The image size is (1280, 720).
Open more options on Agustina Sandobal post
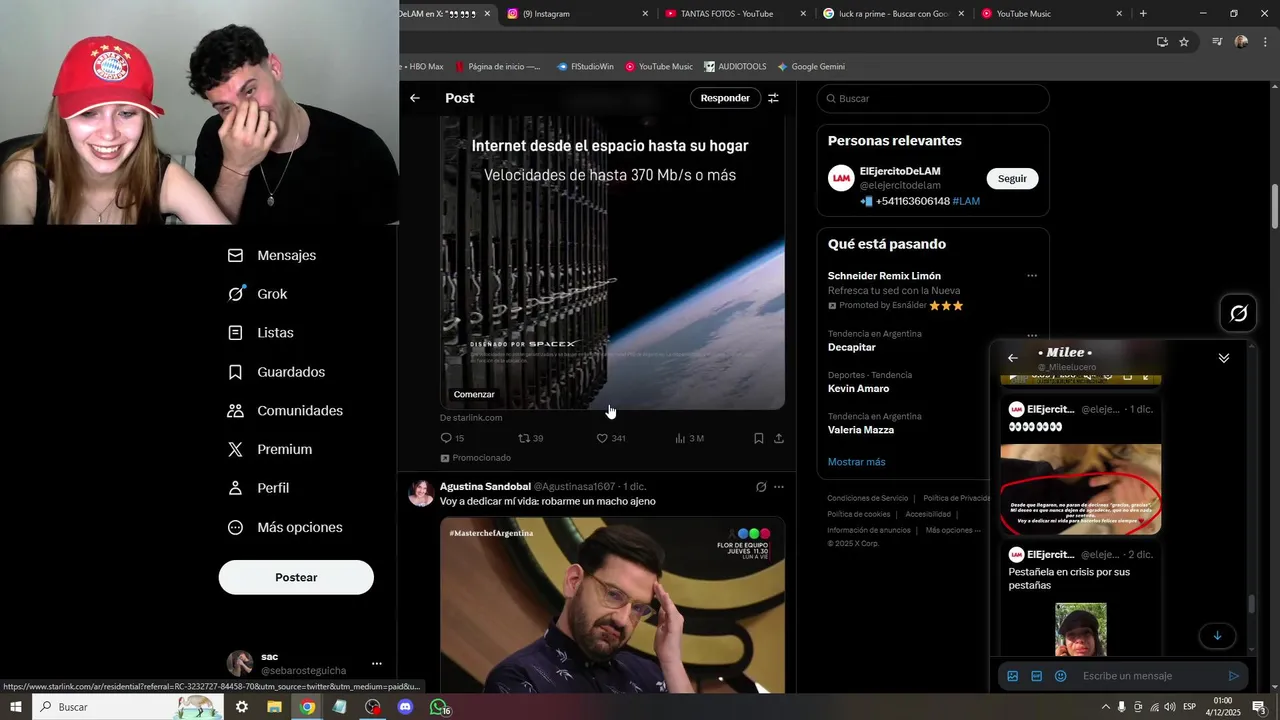(779, 487)
